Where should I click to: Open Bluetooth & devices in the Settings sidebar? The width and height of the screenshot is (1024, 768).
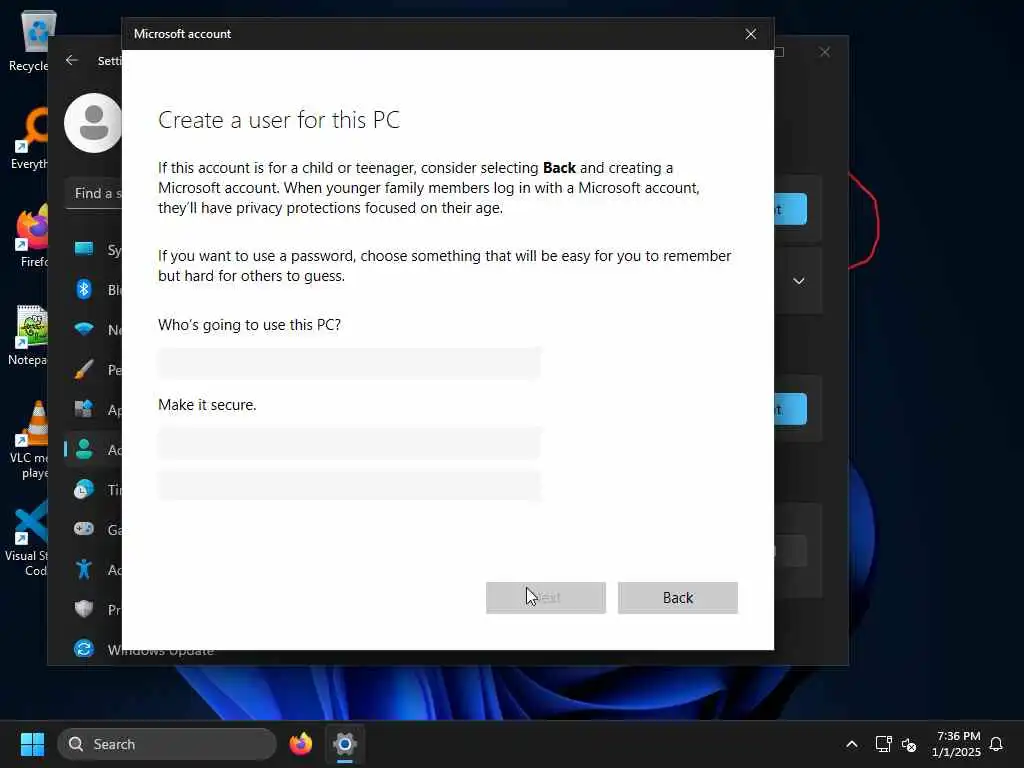tap(93, 289)
